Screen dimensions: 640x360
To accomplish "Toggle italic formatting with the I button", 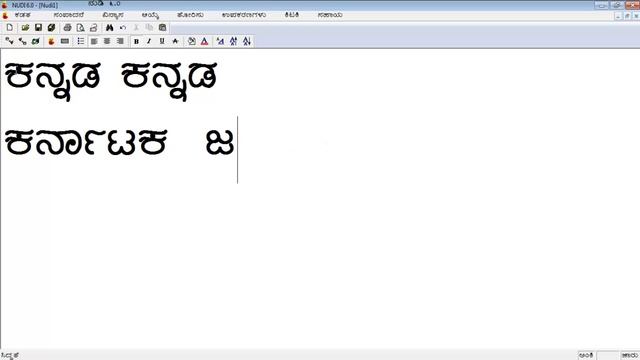I will point(149,41).
